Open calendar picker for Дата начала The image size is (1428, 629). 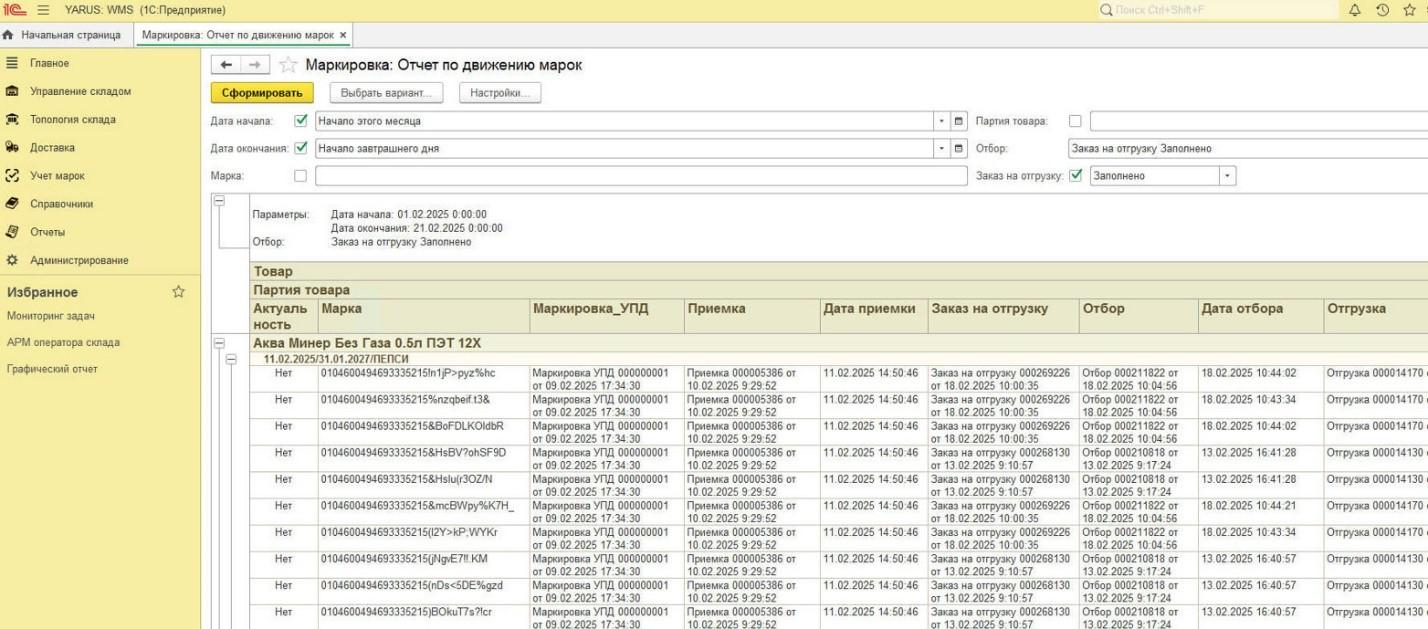click(959, 121)
